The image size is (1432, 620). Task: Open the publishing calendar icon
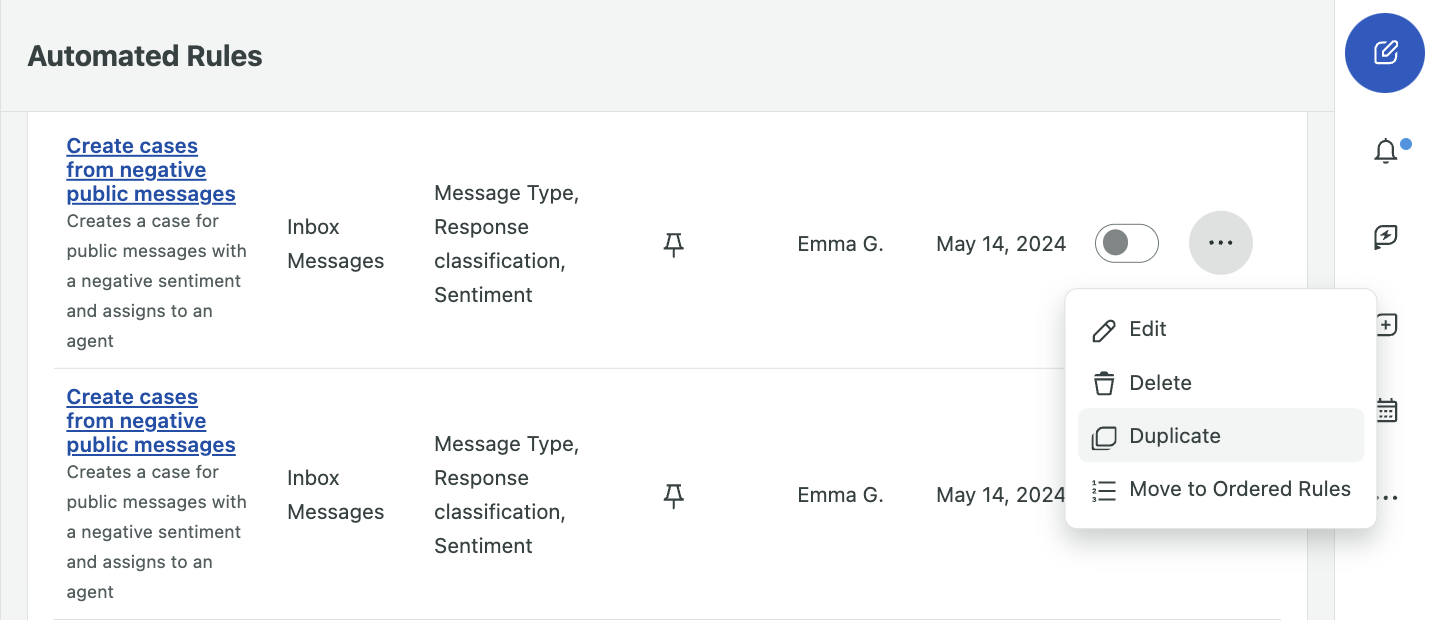tap(1386, 410)
